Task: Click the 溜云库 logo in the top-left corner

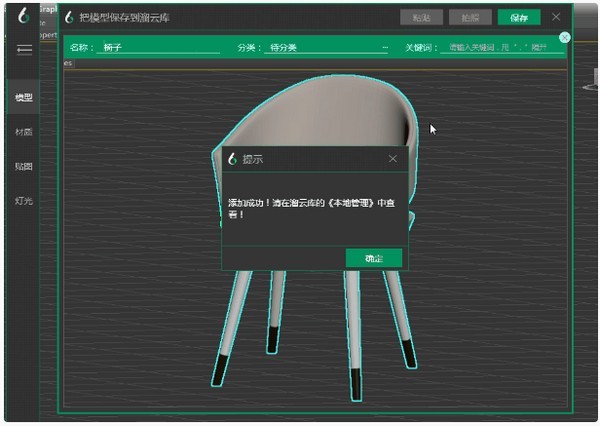Action: click(23, 17)
